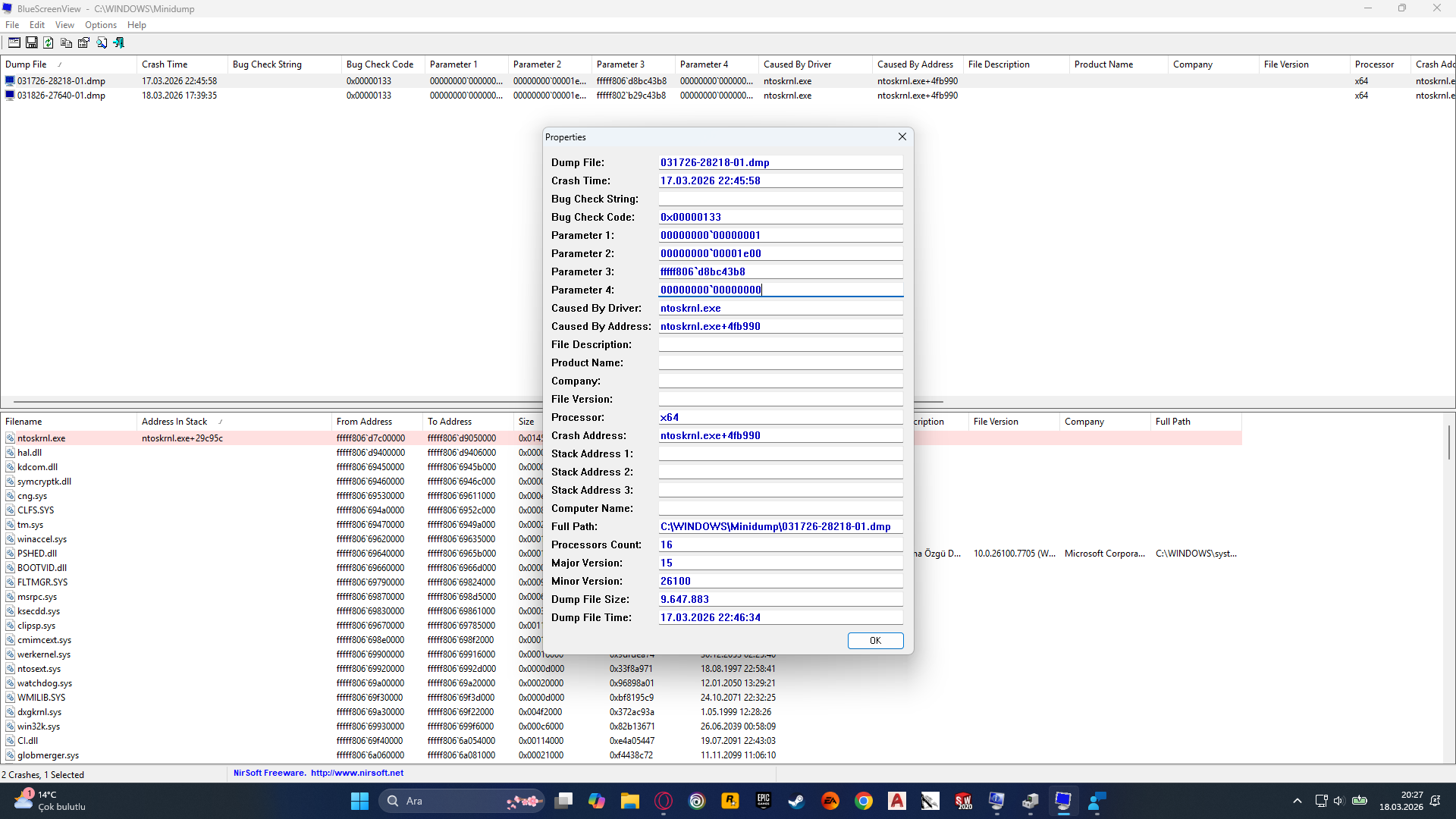
Task: Sort drivers by Address In Stack header
Action: pyautogui.click(x=234, y=422)
